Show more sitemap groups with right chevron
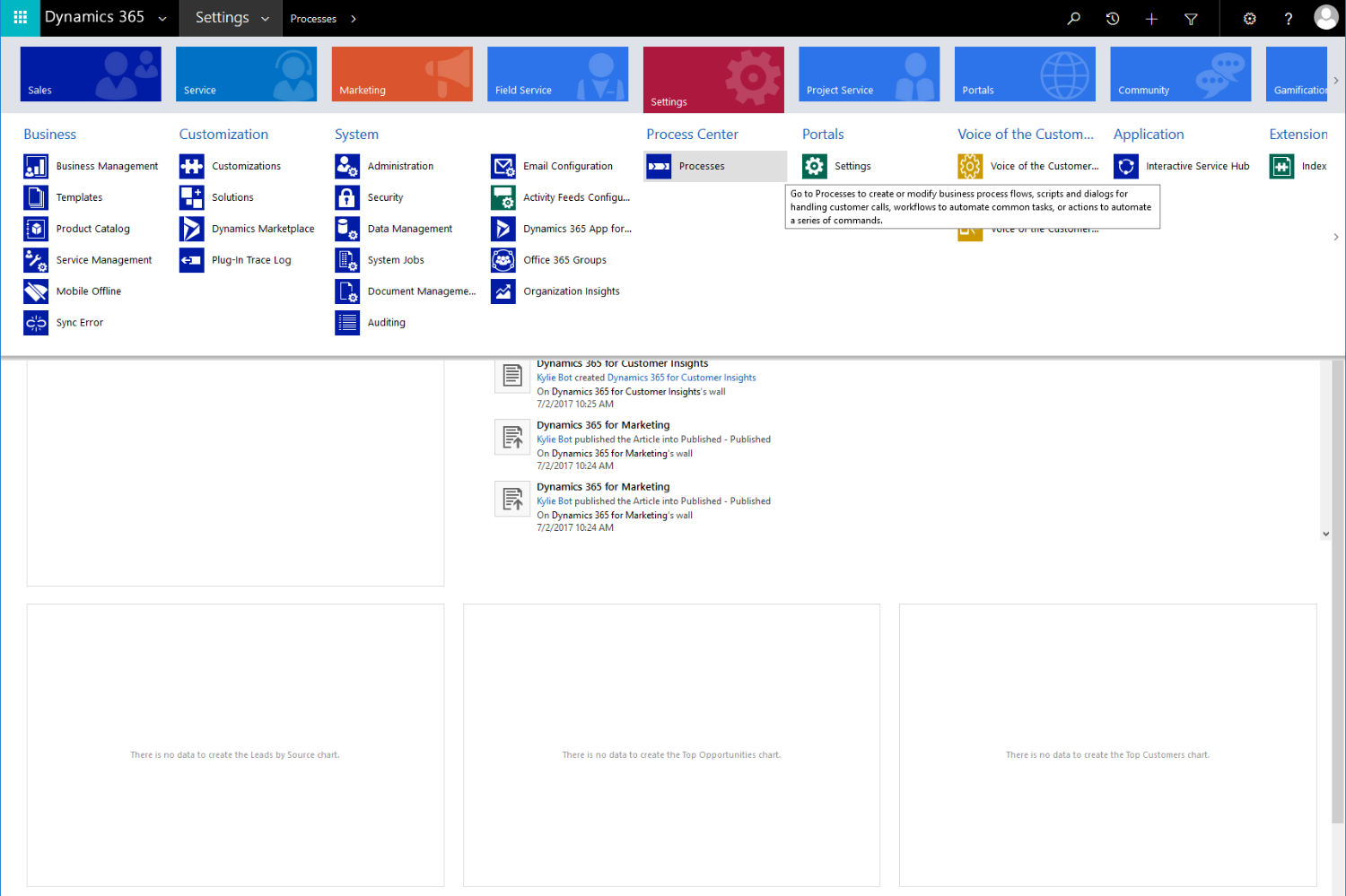The height and width of the screenshot is (896, 1346). coord(1336,237)
